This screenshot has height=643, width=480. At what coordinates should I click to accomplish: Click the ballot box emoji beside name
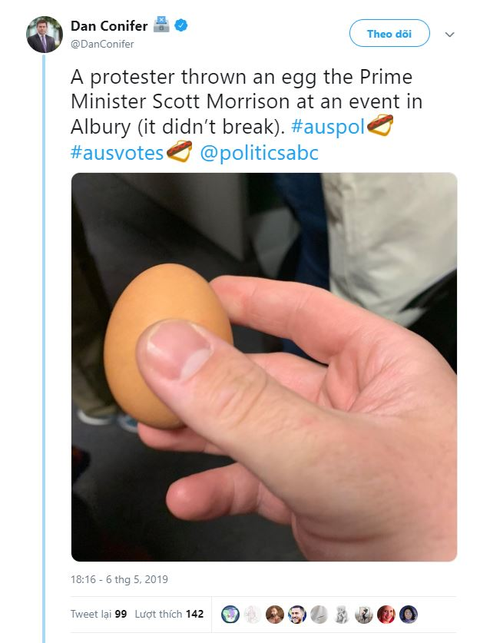click(x=161, y=25)
